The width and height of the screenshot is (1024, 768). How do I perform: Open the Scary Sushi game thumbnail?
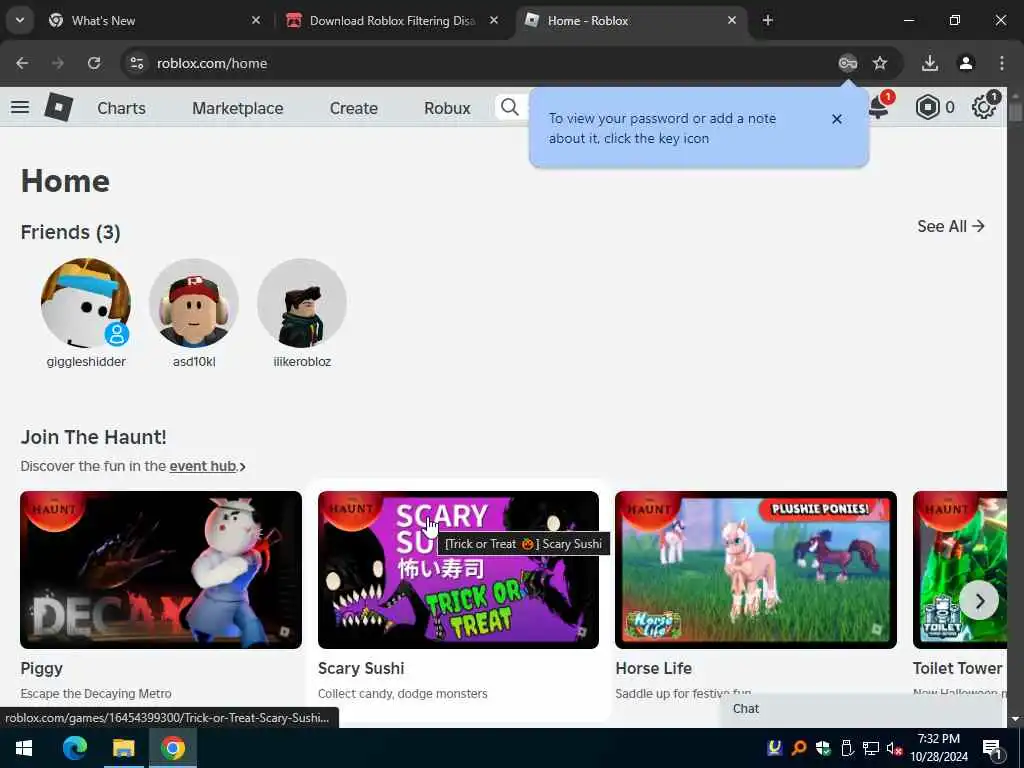(x=458, y=569)
